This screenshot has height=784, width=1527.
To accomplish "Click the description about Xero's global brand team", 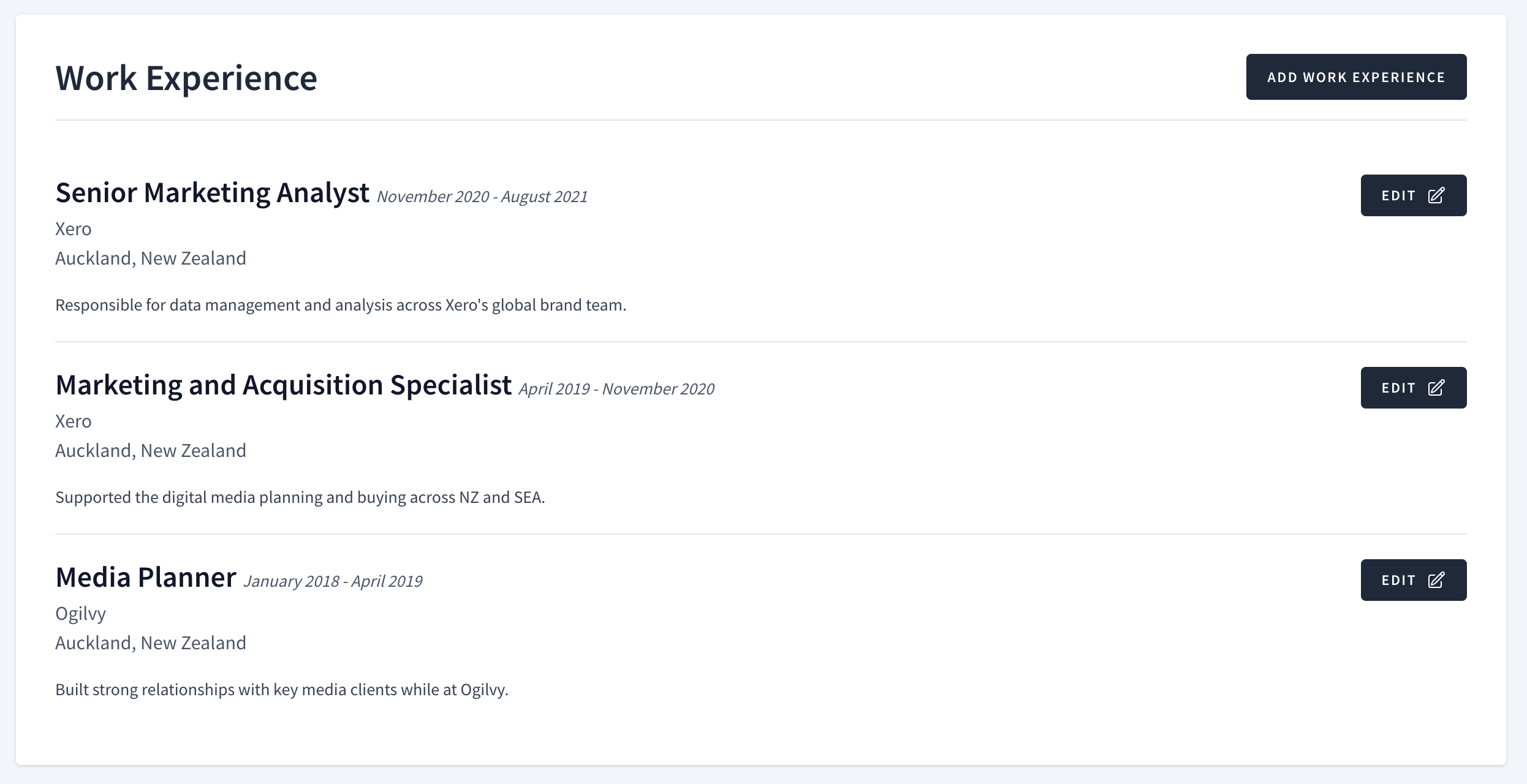I will 341,305.
